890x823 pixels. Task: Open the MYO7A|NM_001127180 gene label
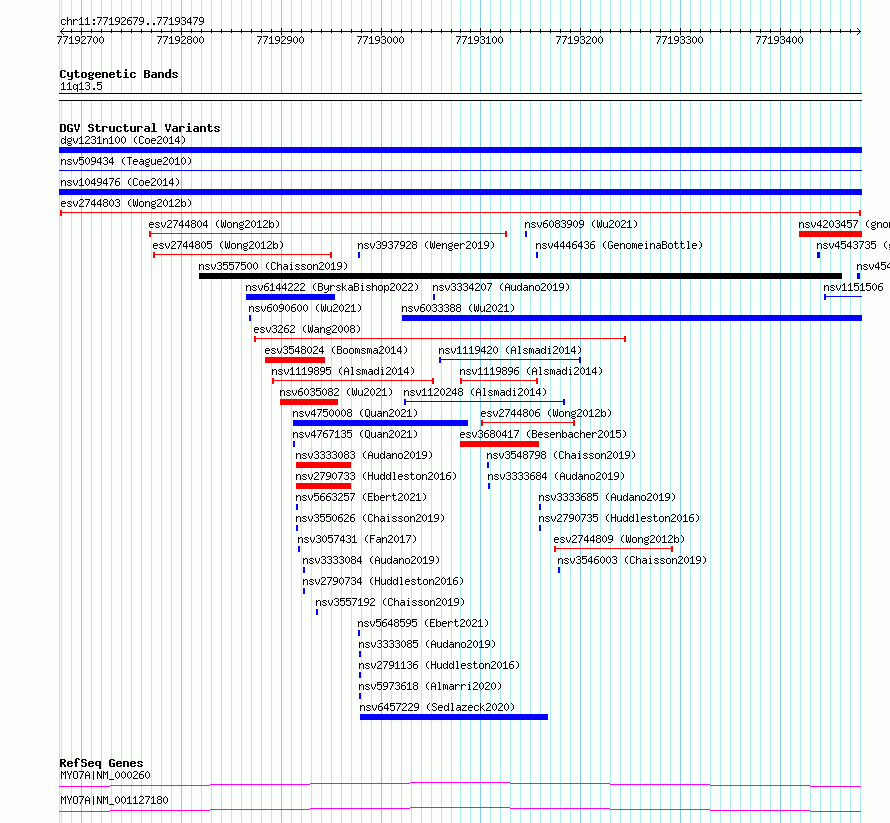click(114, 800)
